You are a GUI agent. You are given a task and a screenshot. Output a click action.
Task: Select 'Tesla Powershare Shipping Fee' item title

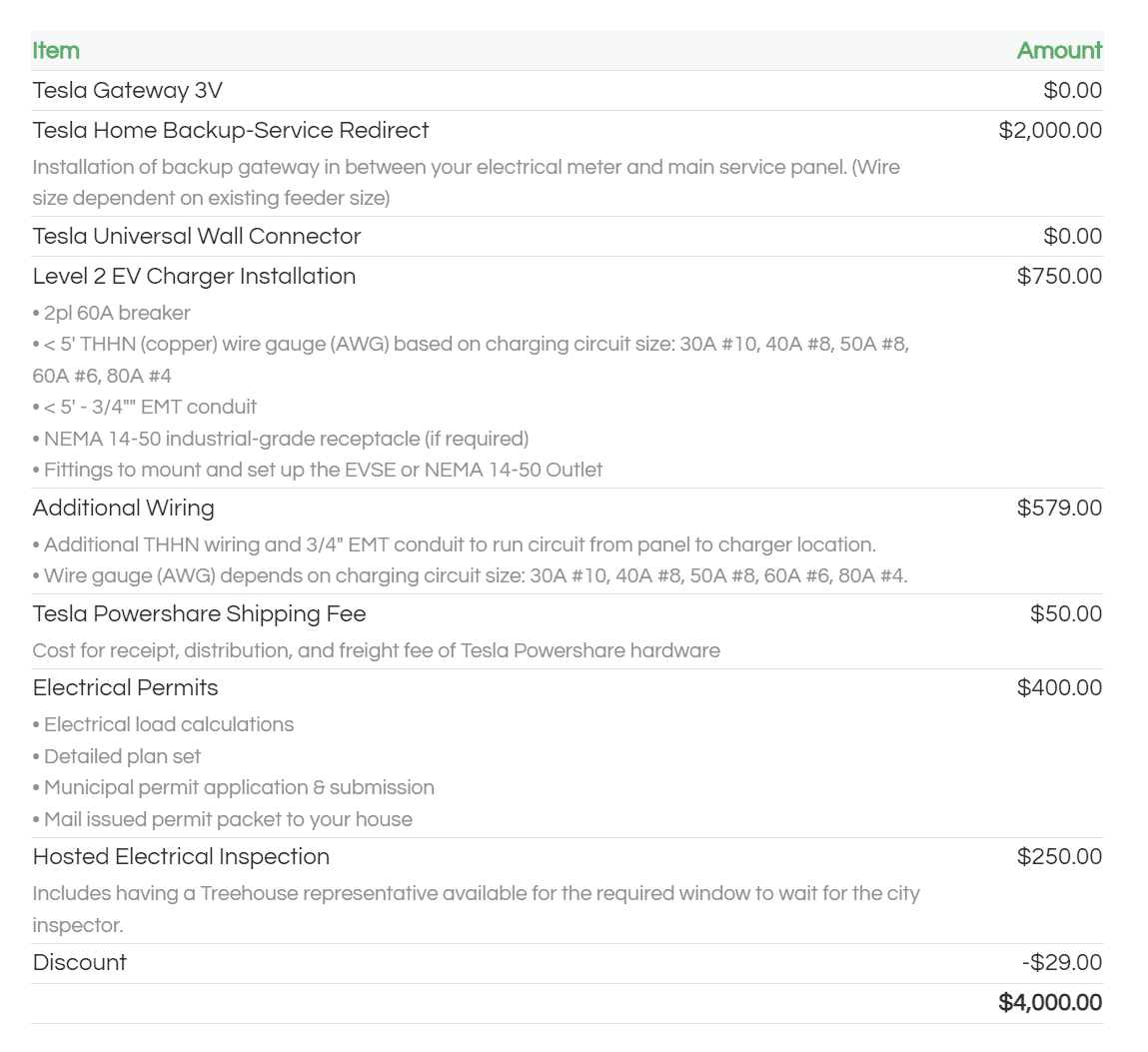(199, 614)
